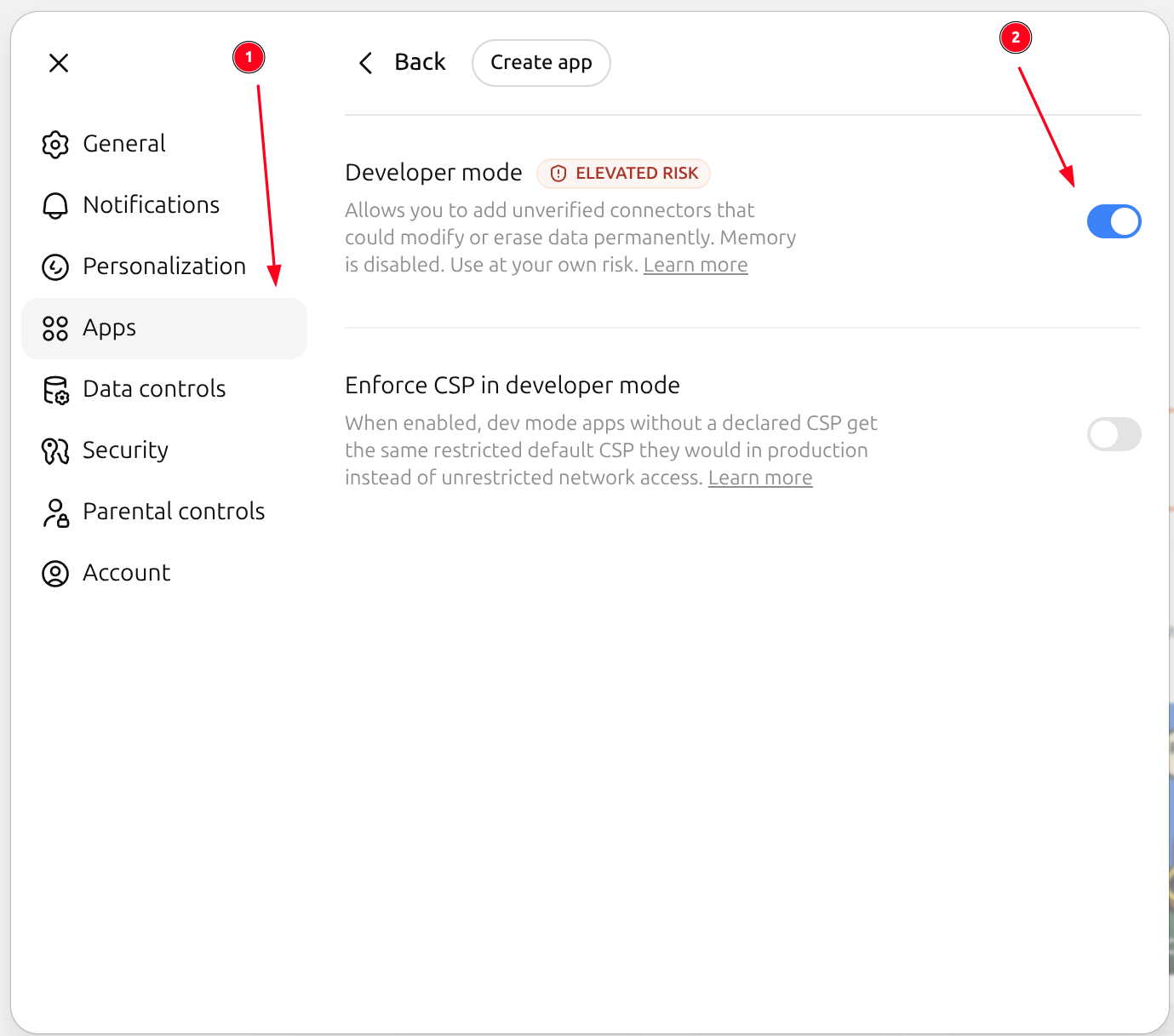
Task: Close the settings dialog with X
Action: [x=59, y=63]
